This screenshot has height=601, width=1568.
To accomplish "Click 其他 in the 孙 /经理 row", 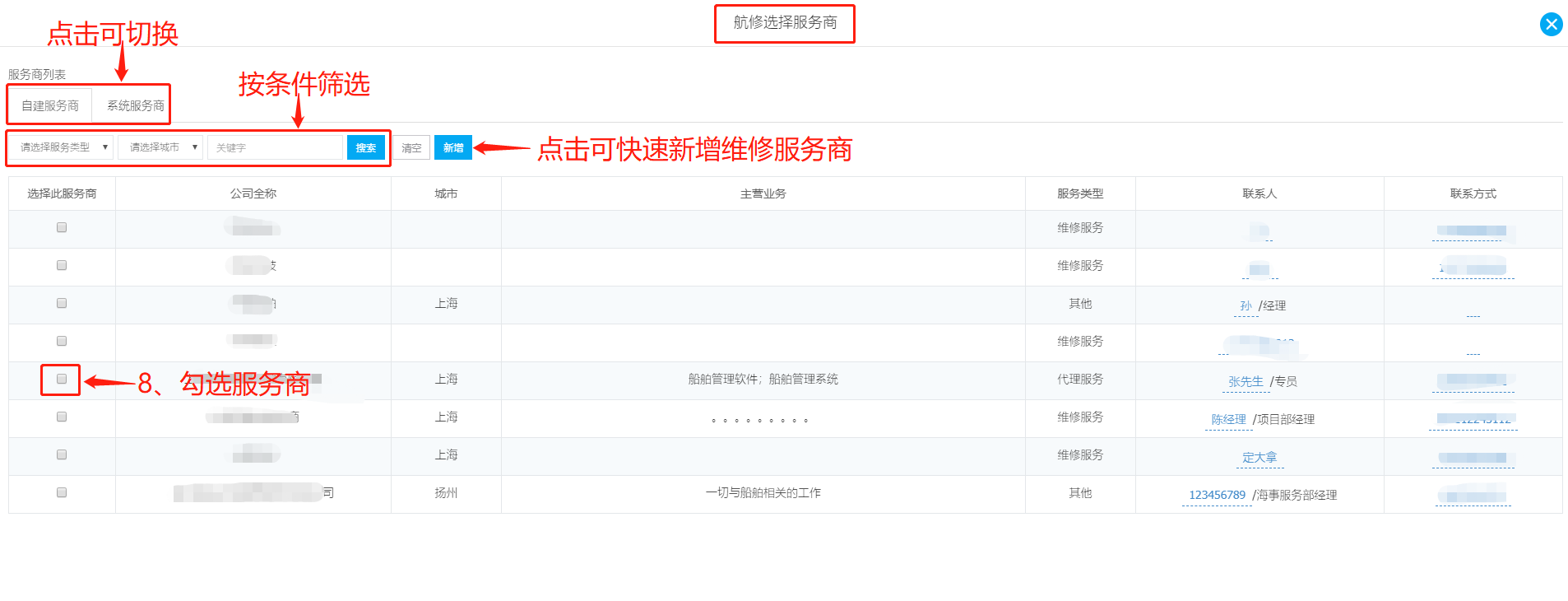I will point(1080,303).
